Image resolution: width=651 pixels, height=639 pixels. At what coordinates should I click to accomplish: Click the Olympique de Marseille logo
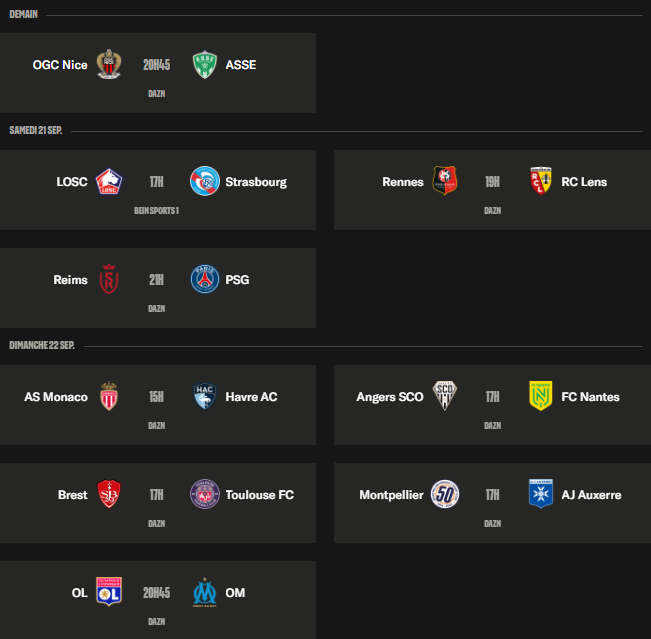[x=205, y=592]
